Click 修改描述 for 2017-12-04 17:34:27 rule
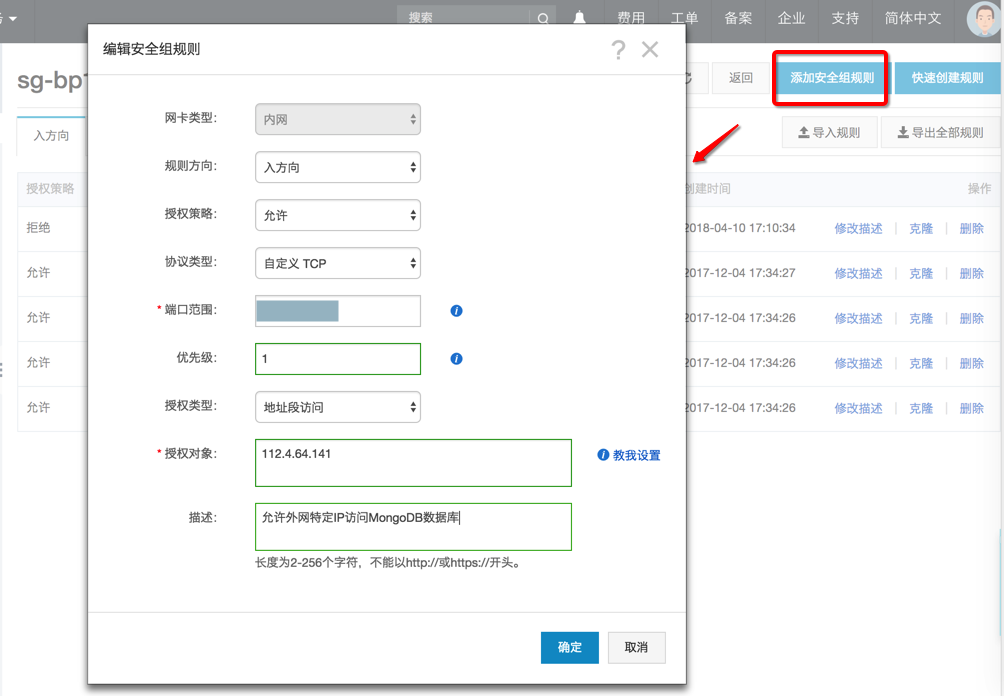This screenshot has height=697, width=1004. click(858, 273)
